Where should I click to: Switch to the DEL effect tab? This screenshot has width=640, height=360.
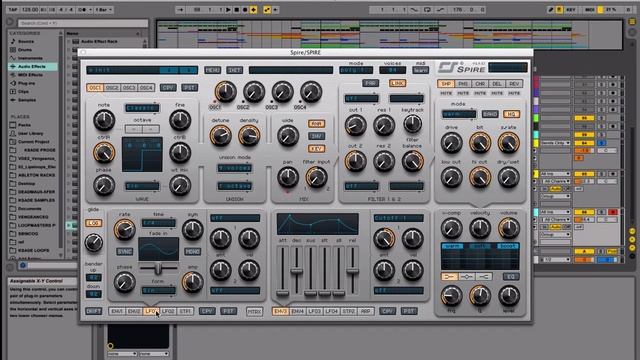tap(497, 84)
